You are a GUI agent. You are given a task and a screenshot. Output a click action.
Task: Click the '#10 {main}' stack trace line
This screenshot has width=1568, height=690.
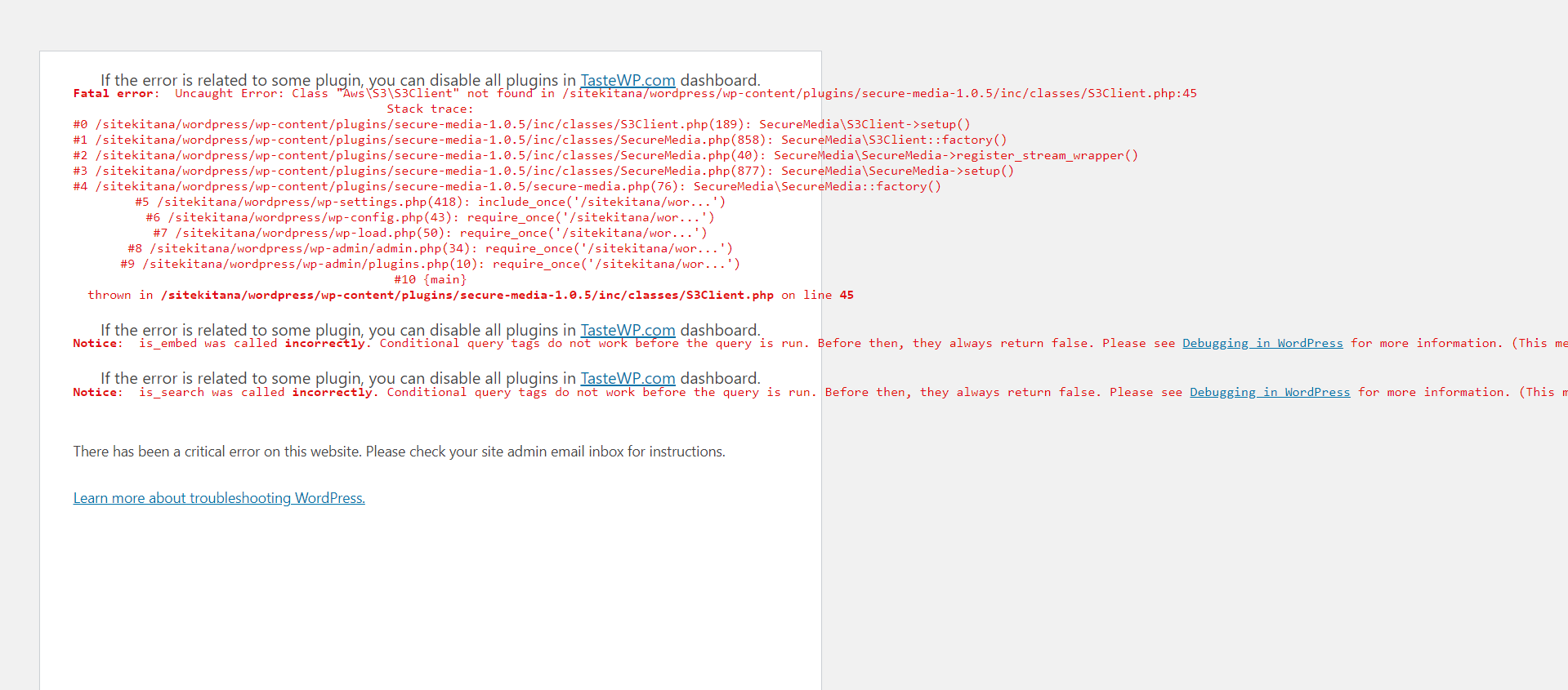tap(431, 279)
